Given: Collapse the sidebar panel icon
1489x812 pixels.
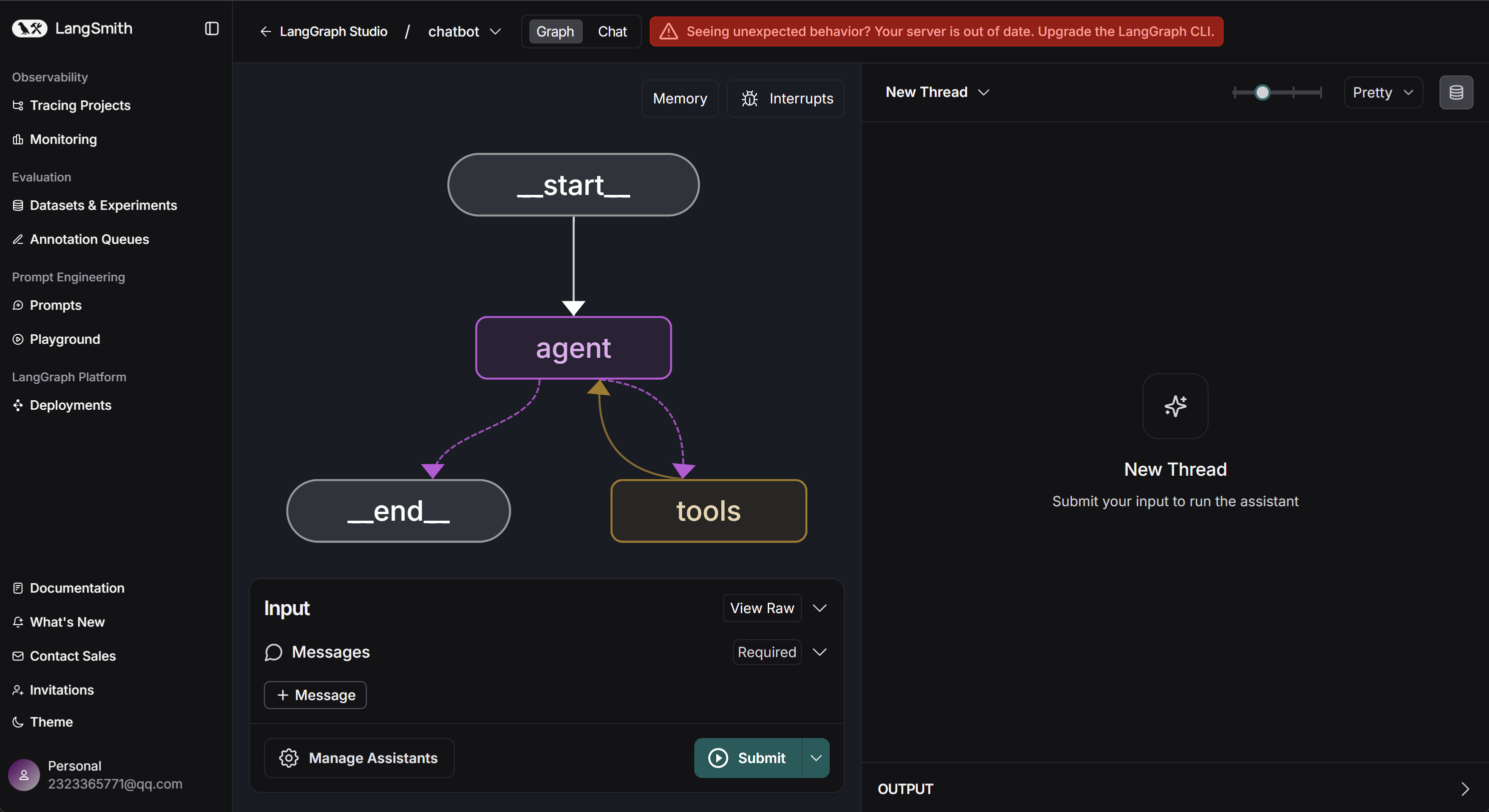Looking at the screenshot, I should (x=211, y=28).
